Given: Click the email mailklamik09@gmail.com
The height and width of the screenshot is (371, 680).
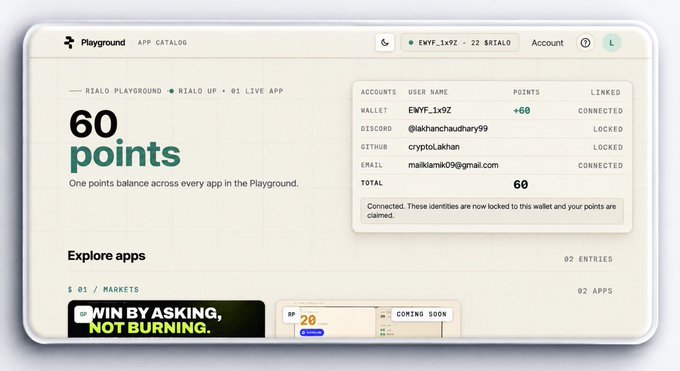Looking at the screenshot, I should (x=453, y=165).
